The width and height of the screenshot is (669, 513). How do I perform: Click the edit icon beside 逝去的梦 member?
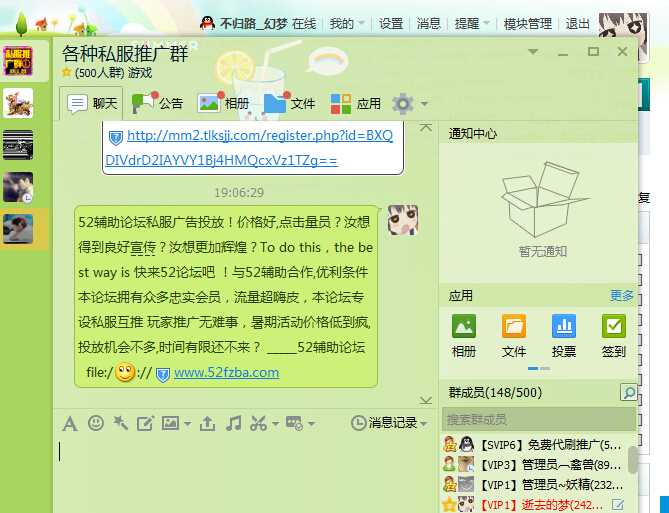coord(617,504)
